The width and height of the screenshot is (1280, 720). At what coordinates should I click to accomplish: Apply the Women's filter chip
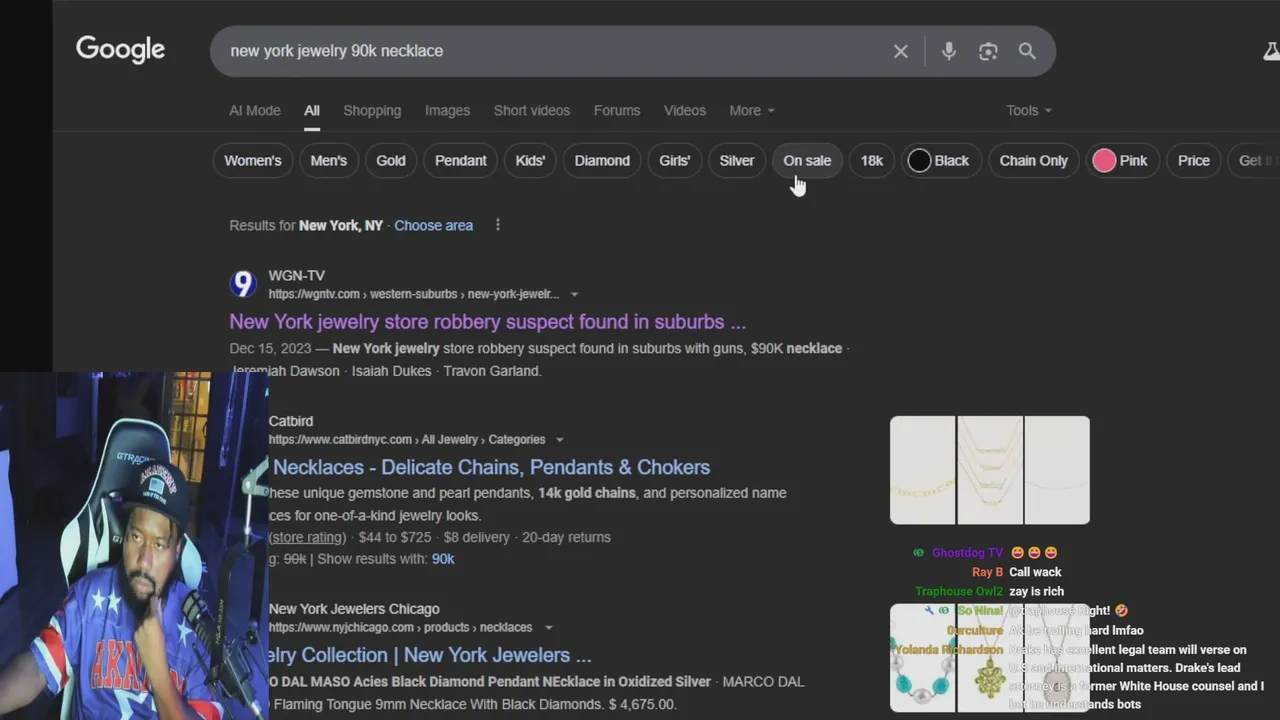coord(253,160)
